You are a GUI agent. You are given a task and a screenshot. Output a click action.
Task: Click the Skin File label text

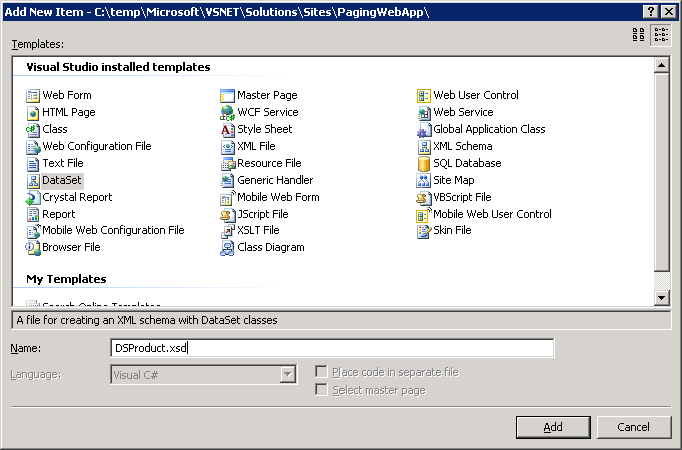452,230
